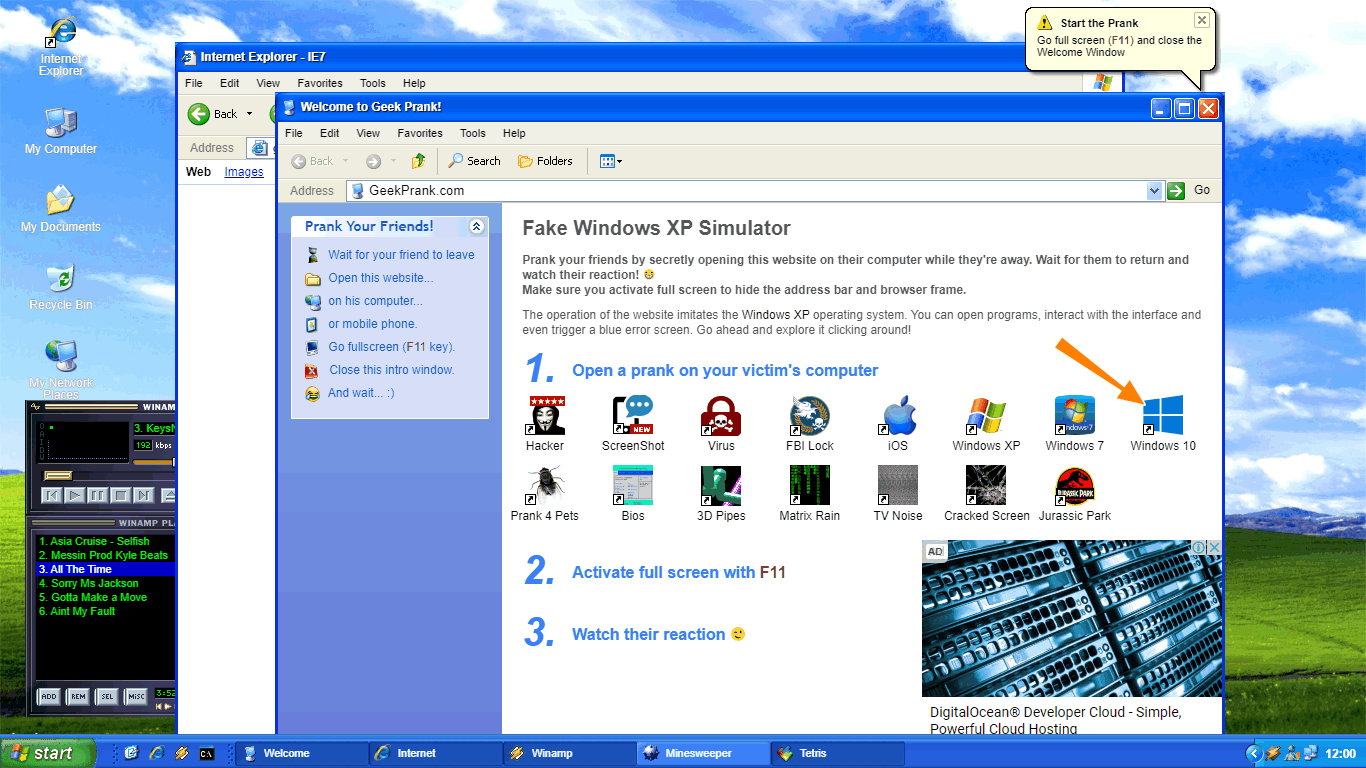Click the "Close this intro window." link
The height and width of the screenshot is (768, 1366).
click(391, 370)
